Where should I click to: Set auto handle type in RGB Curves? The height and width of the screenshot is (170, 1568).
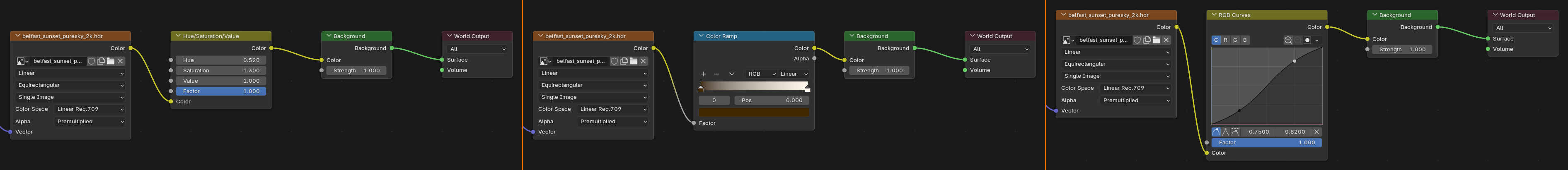click(1216, 132)
